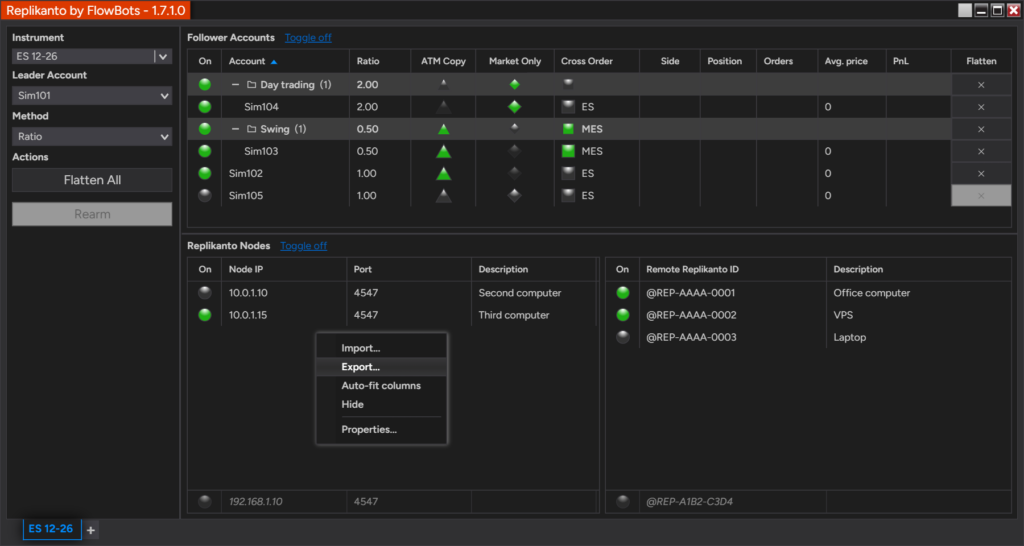
Task: Select Hide in the context menu
Action: click(381, 404)
